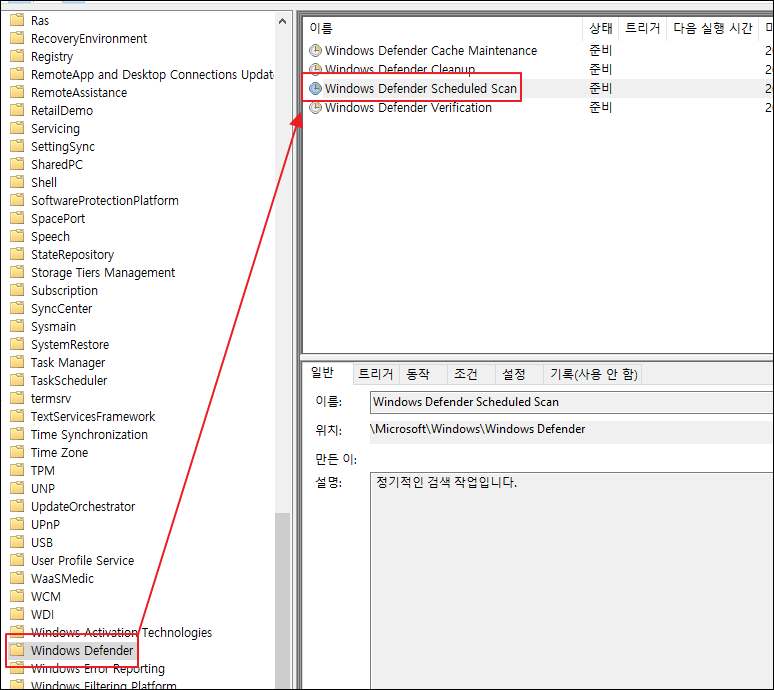
Task: Select the SystemRestore folder
Action: [x=70, y=345]
